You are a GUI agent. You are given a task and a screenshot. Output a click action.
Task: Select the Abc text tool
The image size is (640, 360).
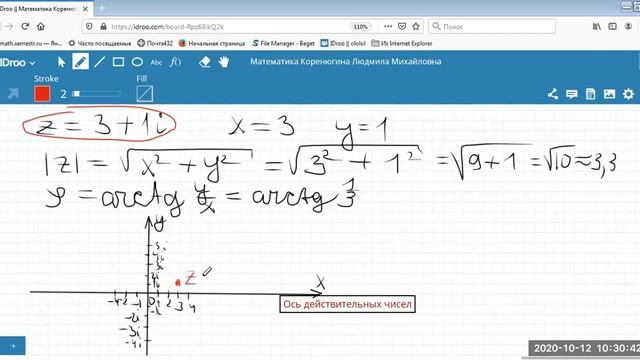click(x=156, y=62)
